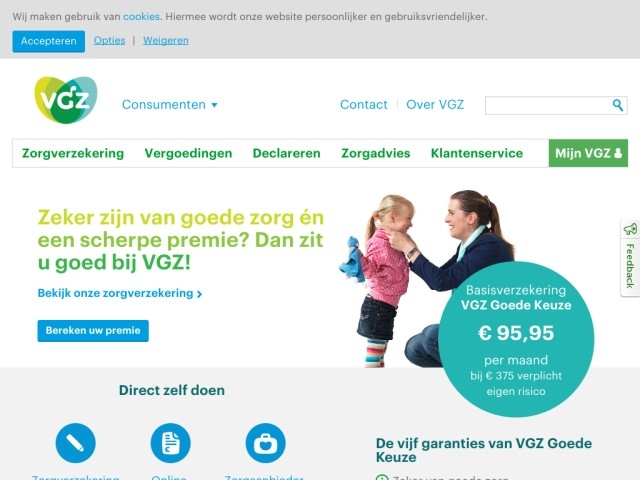Viewport: 640px width, 480px height.
Task: Click the Feedback megaphone icon
Action: click(x=630, y=229)
